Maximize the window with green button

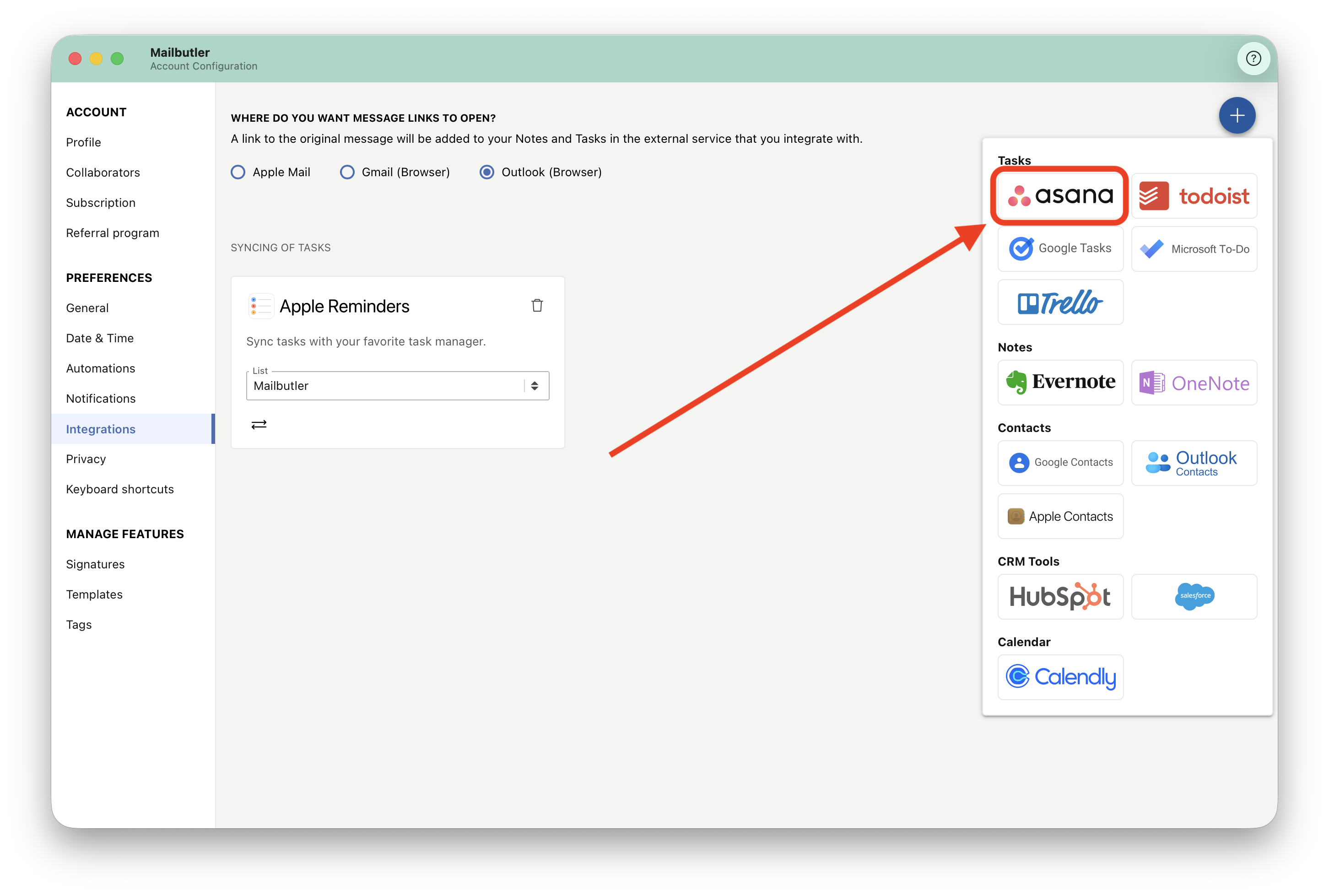coord(117,58)
